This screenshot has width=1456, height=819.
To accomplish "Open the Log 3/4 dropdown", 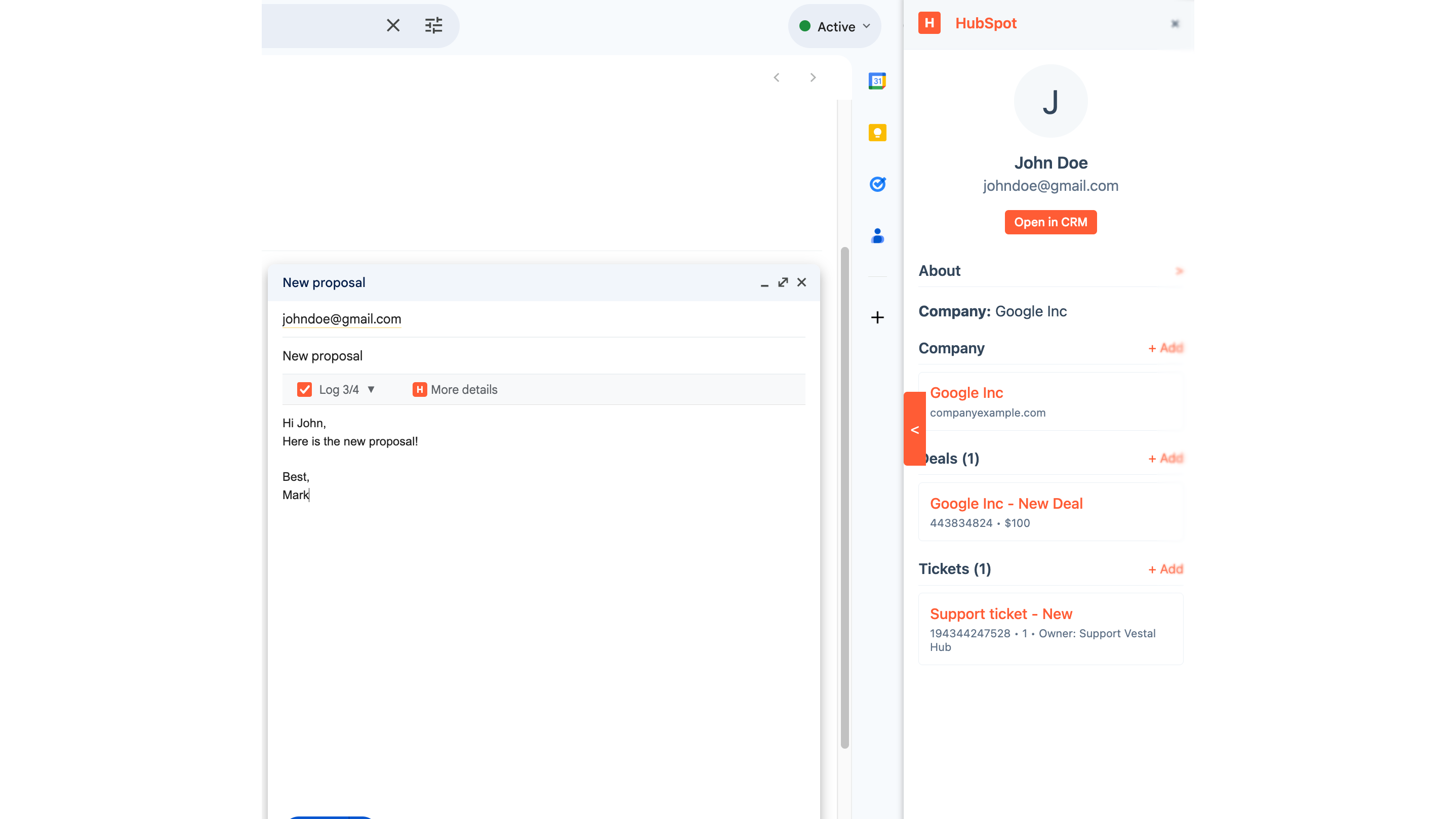I will 372,389.
